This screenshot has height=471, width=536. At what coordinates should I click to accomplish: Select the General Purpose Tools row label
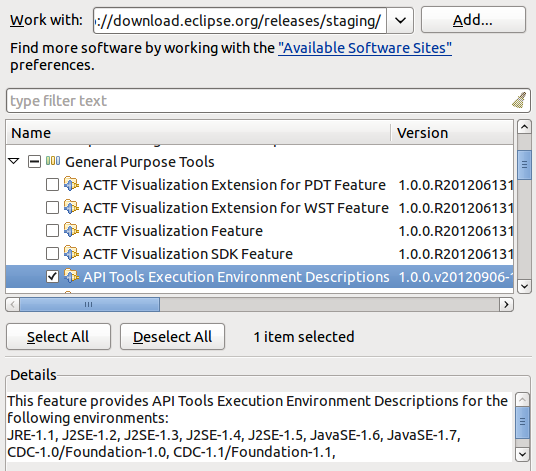[x=139, y=162]
